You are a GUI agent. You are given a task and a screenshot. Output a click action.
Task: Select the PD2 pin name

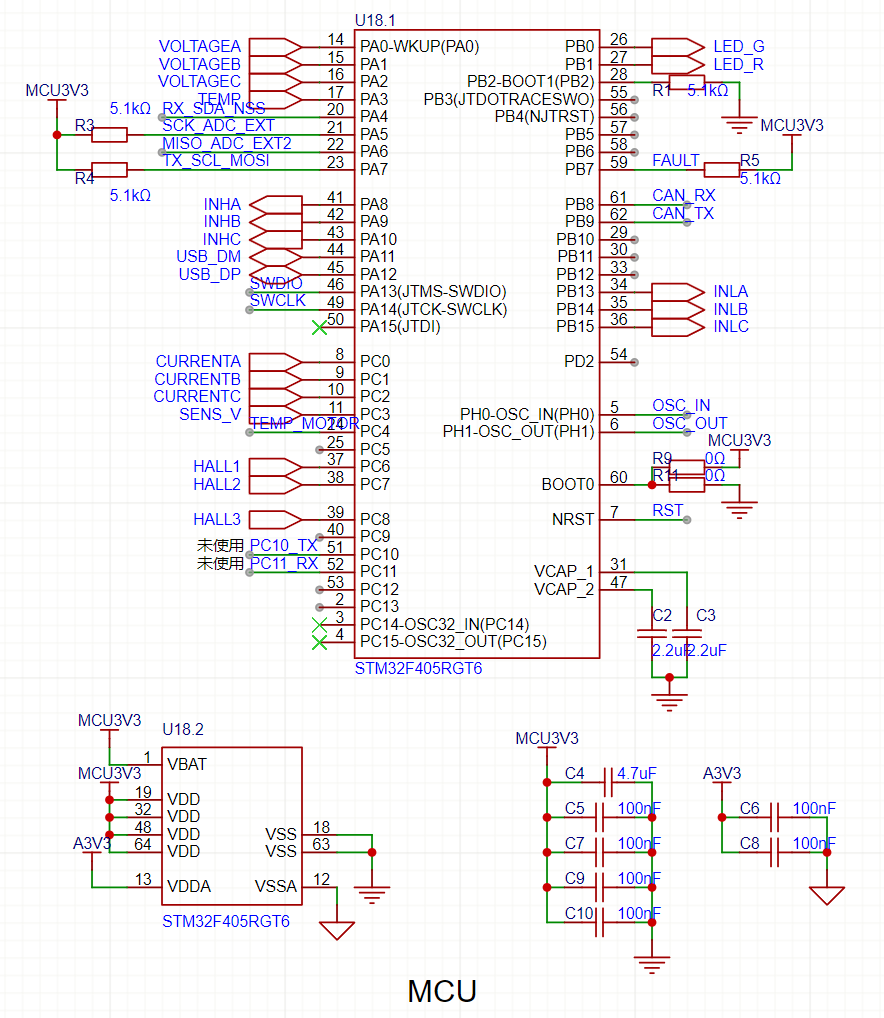[579, 362]
